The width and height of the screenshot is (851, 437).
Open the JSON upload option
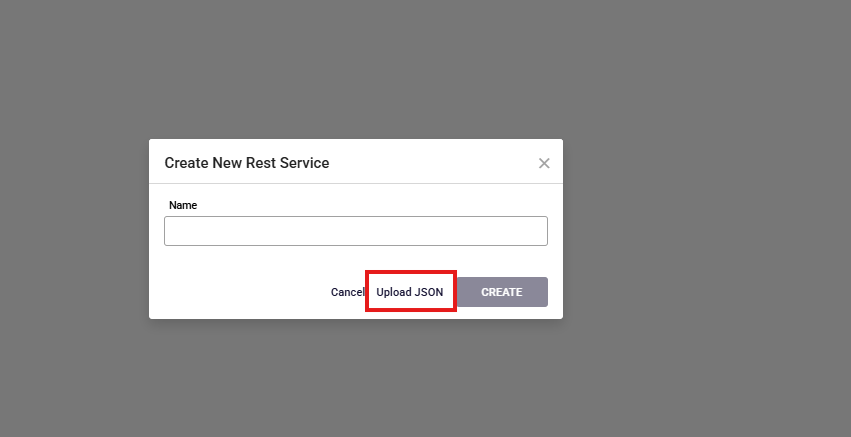point(410,292)
